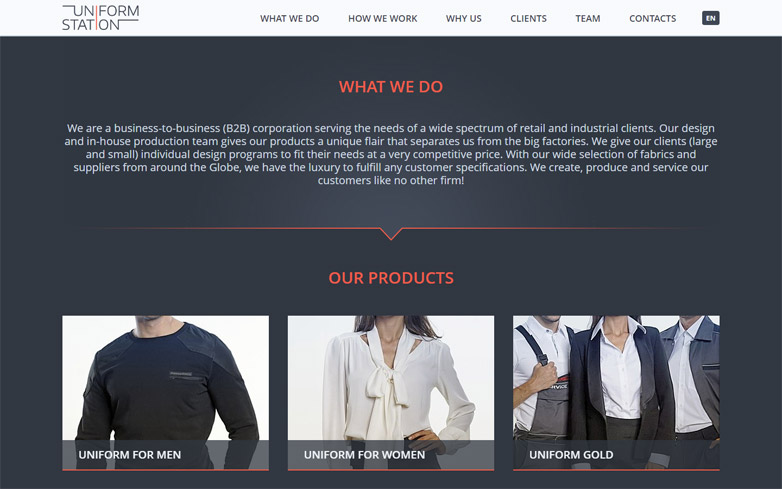This screenshot has height=489, width=782.
Task: Click the WHAT WE DO section heading
Action: 391,87
